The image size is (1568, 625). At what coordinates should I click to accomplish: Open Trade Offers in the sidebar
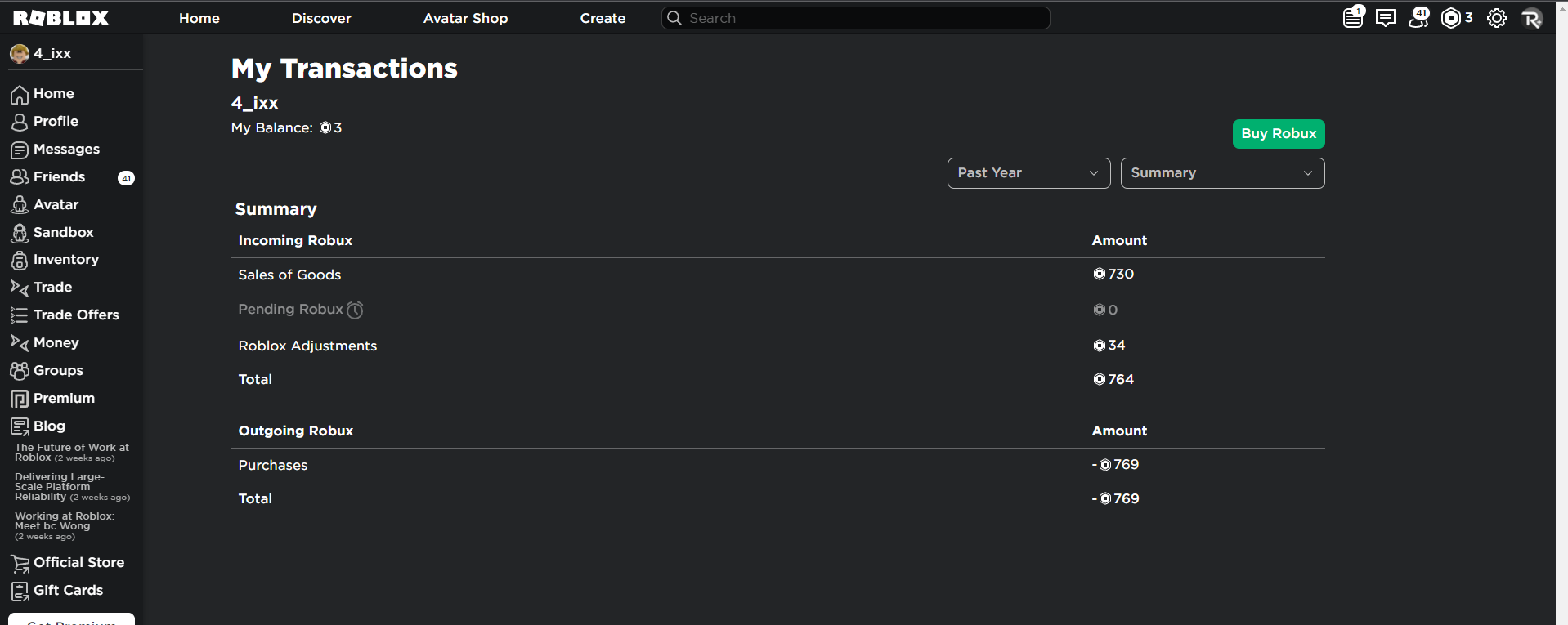pyautogui.click(x=76, y=315)
